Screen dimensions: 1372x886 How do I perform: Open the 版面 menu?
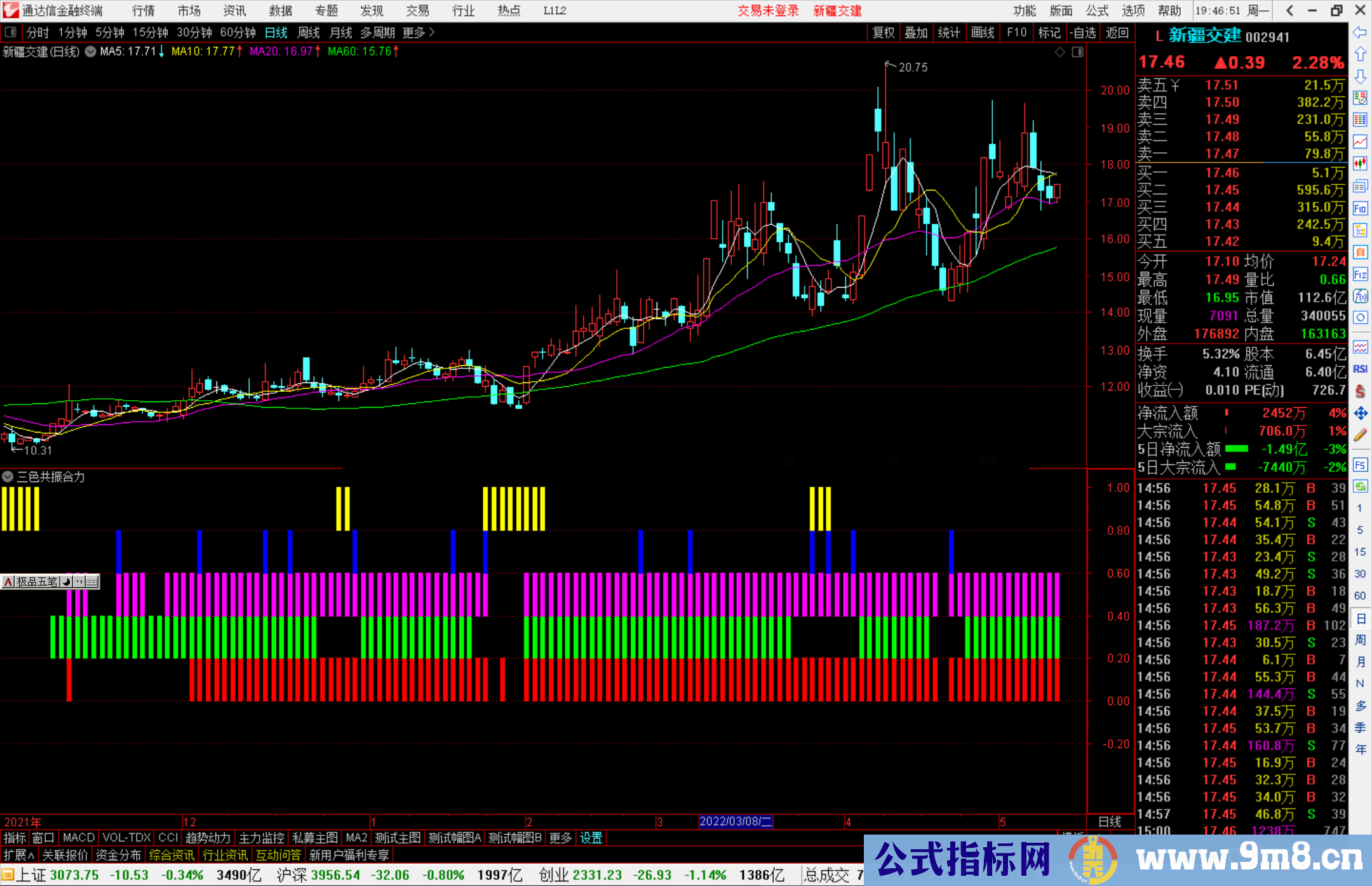pyautogui.click(x=1061, y=11)
